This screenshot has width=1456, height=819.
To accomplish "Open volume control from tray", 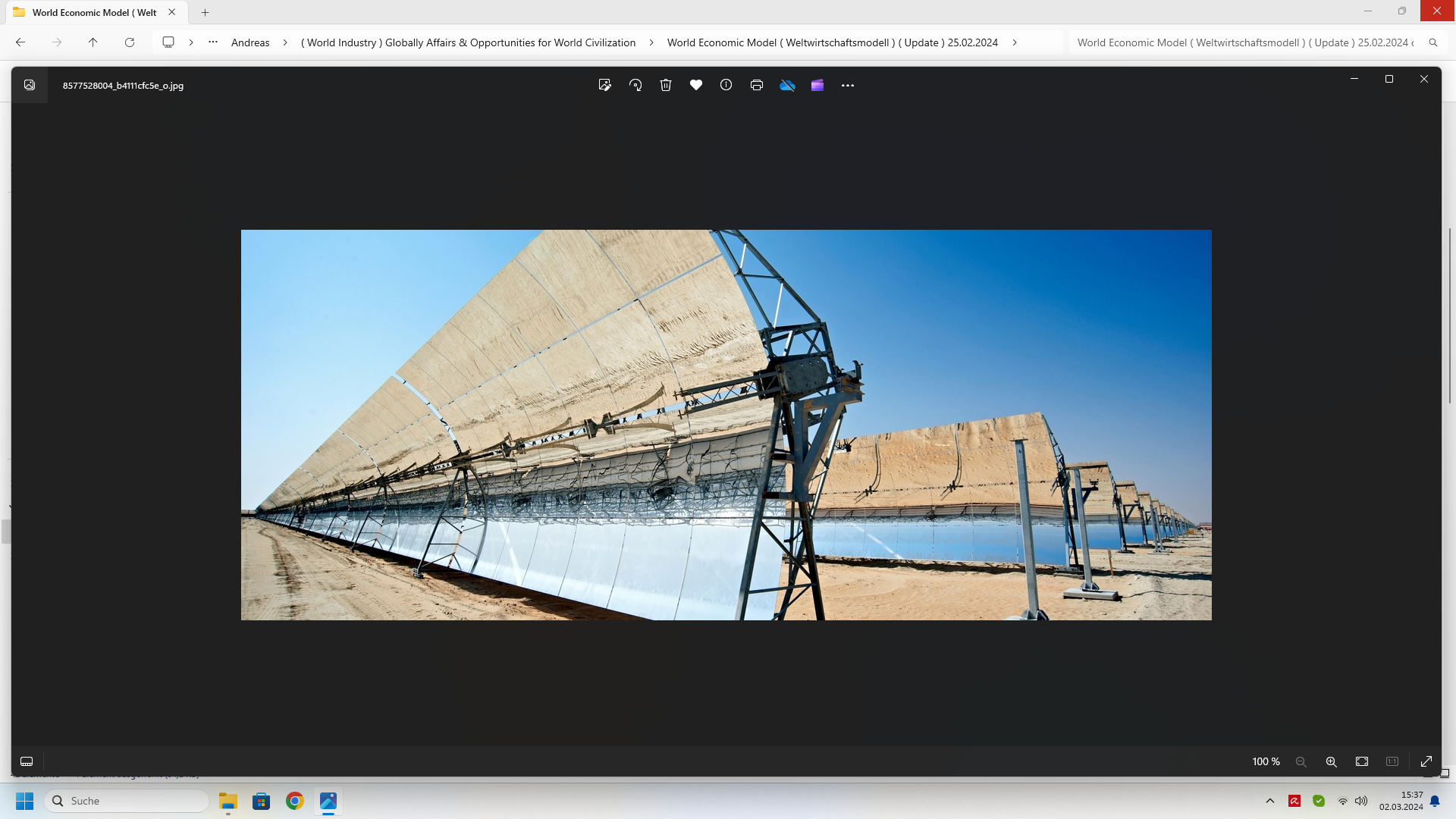I will click(x=1361, y=801).
